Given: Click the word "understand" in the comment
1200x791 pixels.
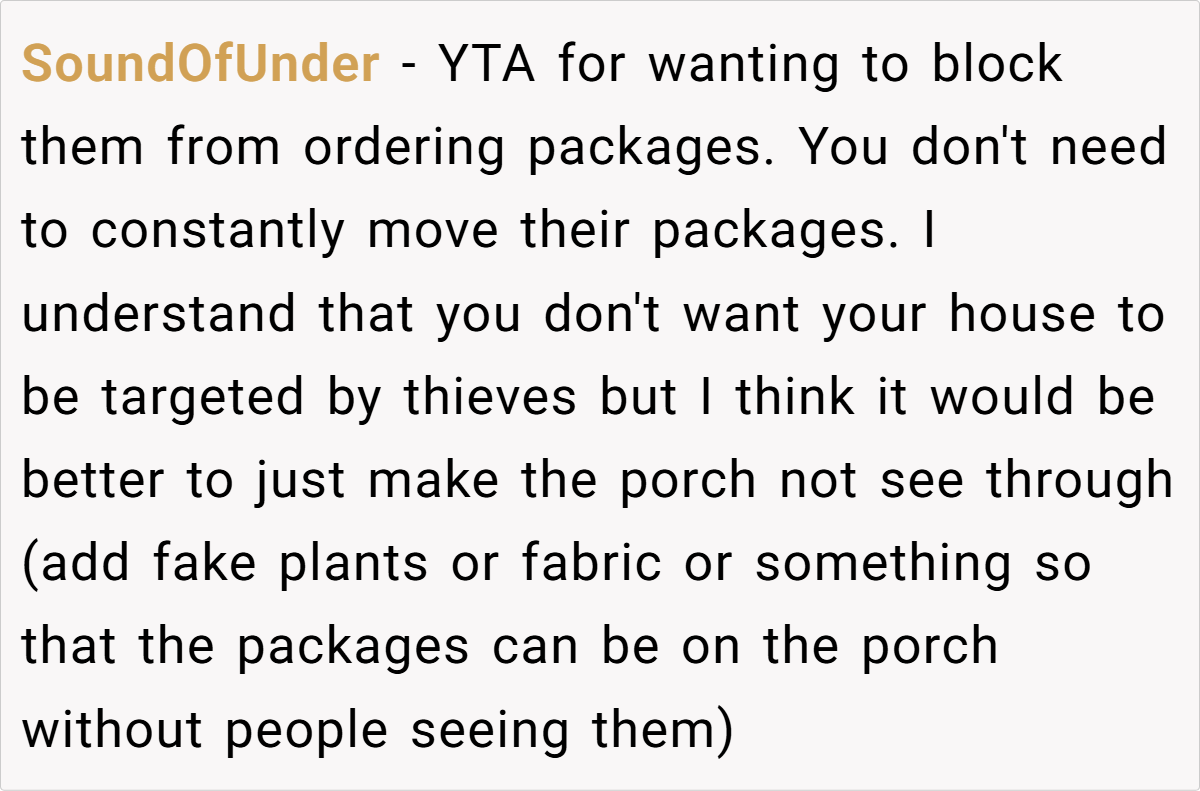Looking at the screenshot, I should point(159,316).
